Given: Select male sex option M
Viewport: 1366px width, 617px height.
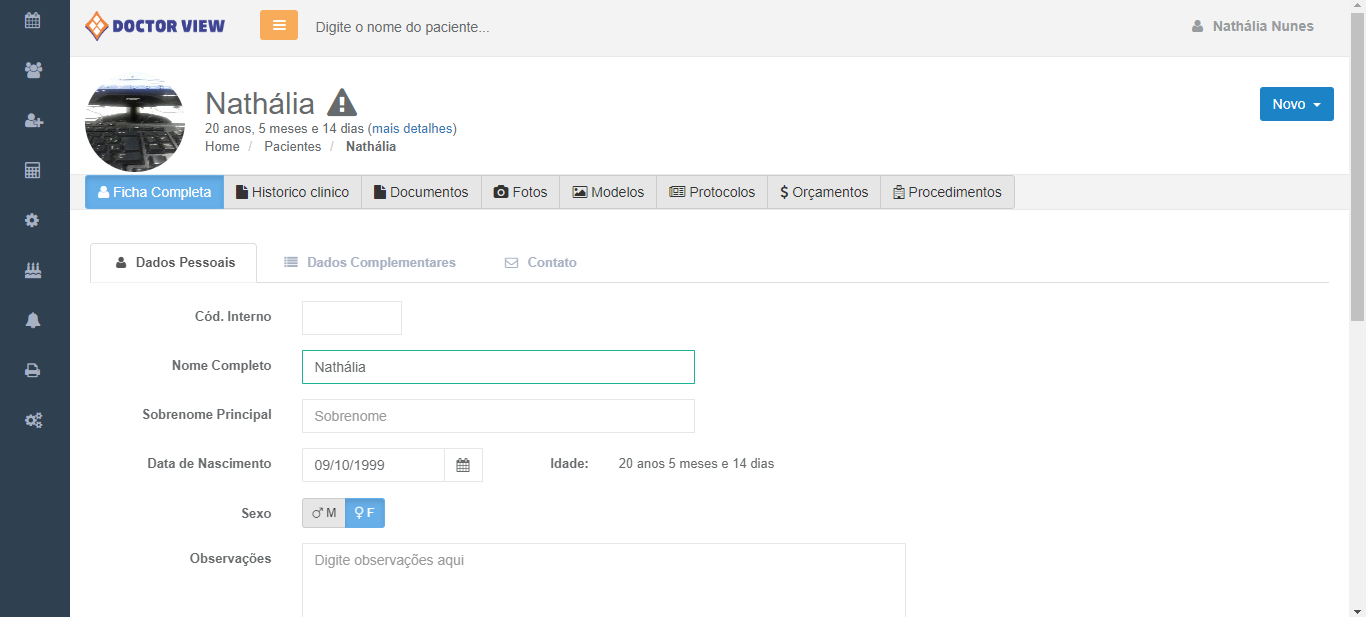Looking at the screenshot, I should 324,513.
